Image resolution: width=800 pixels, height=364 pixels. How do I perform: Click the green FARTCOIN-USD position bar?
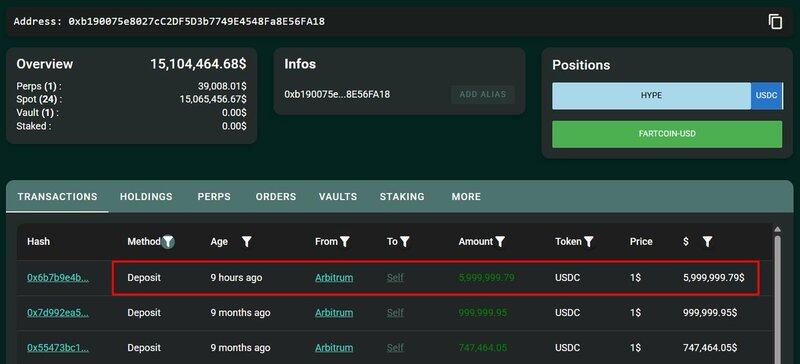tap(667, 134)
